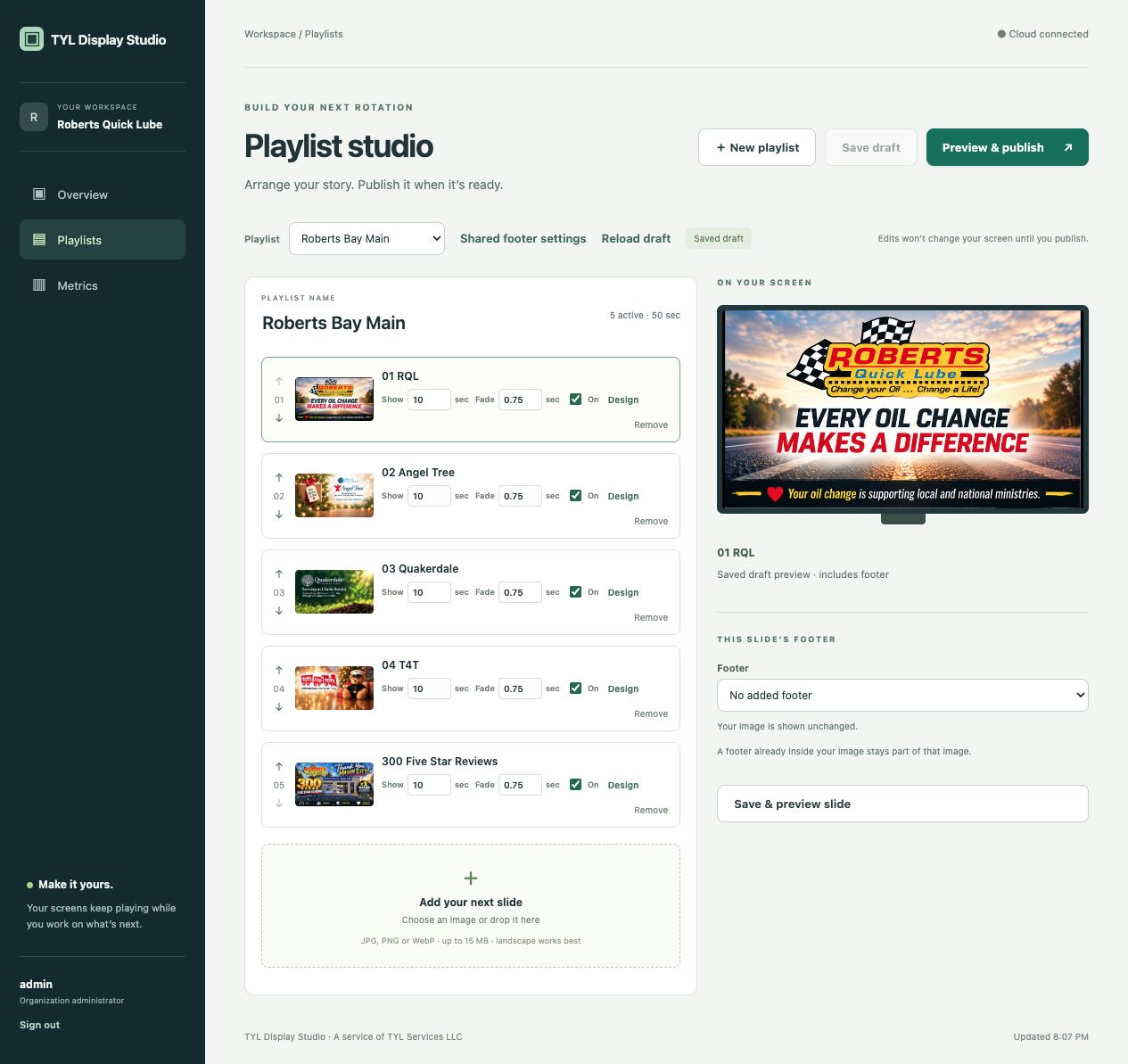Open the Playlist dropdown Roberts Bay Main
Image resolution: width=1128 pixels, height=1064 pixels.
[x=366, y=238]
